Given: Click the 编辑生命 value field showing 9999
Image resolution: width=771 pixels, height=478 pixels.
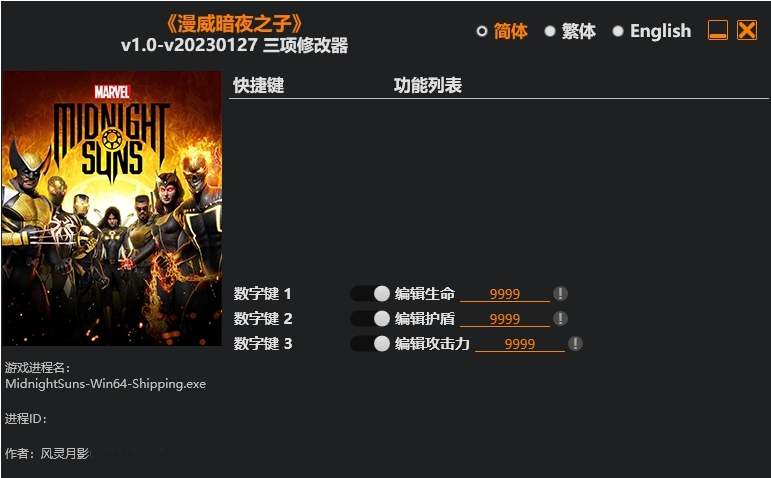Looking at the screenshot, I should tap(504, 294).
